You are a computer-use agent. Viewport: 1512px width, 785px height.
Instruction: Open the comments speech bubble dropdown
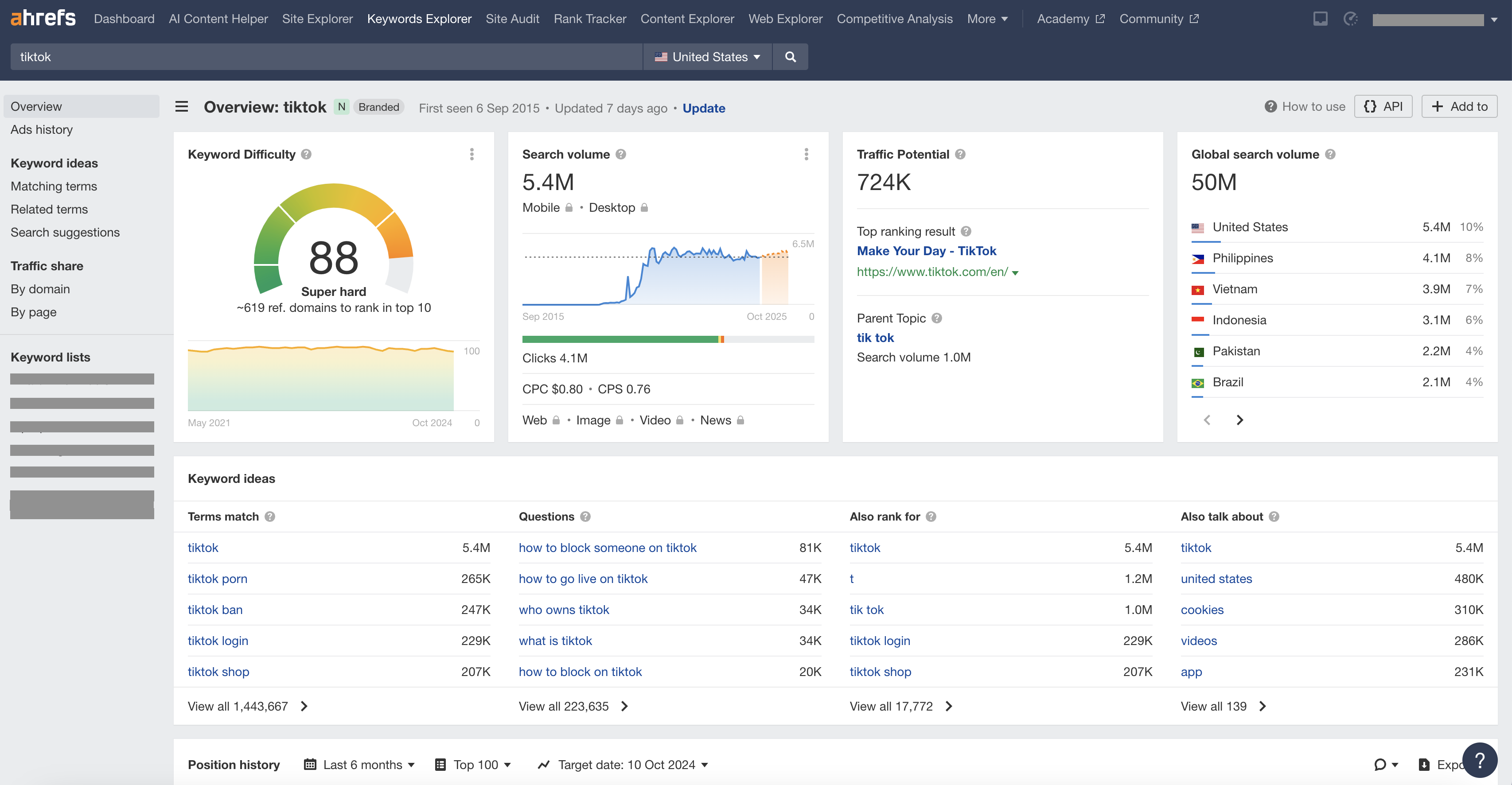pos(1387,765)
